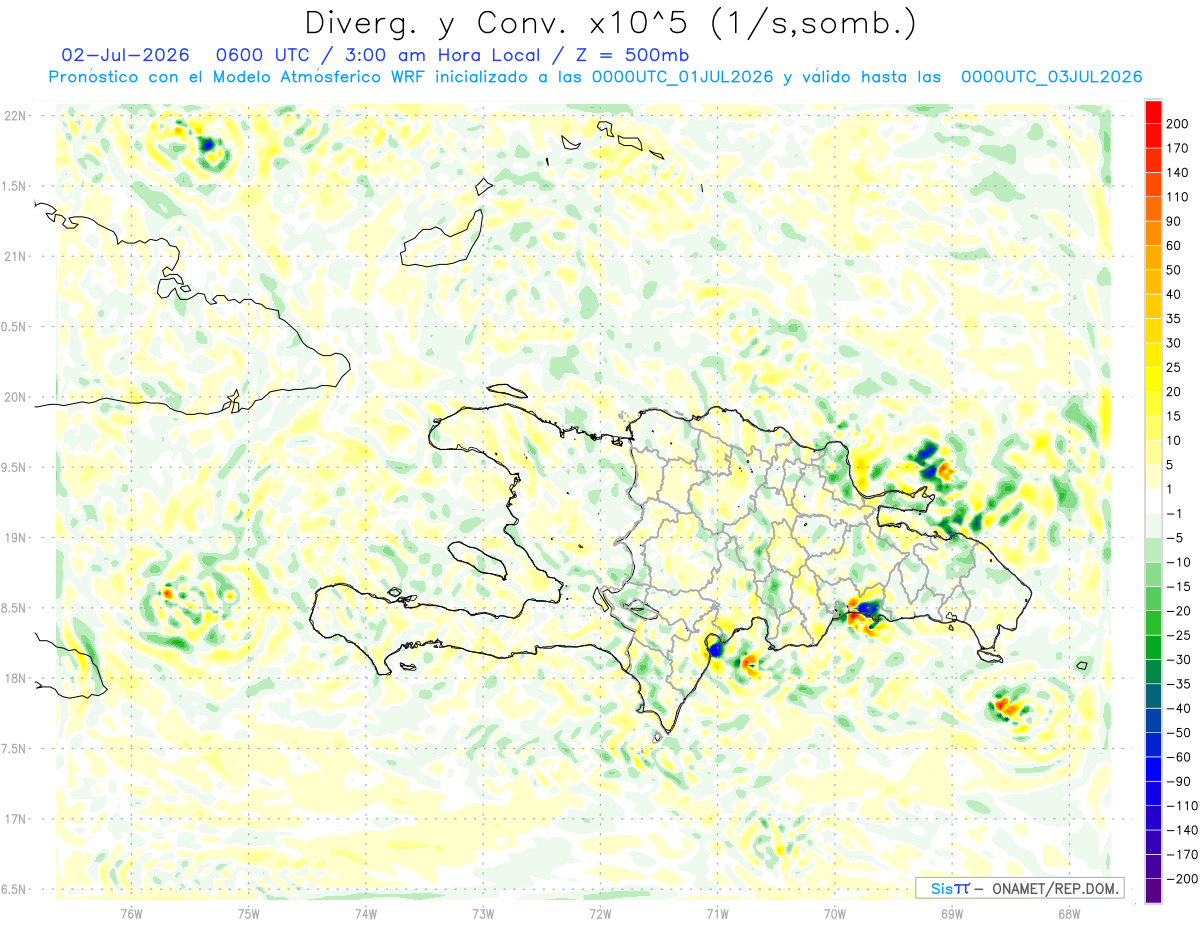This screenshot has height=927, width=1200.
Task: Click the "71W" longitude label
Action: [717, 914]
